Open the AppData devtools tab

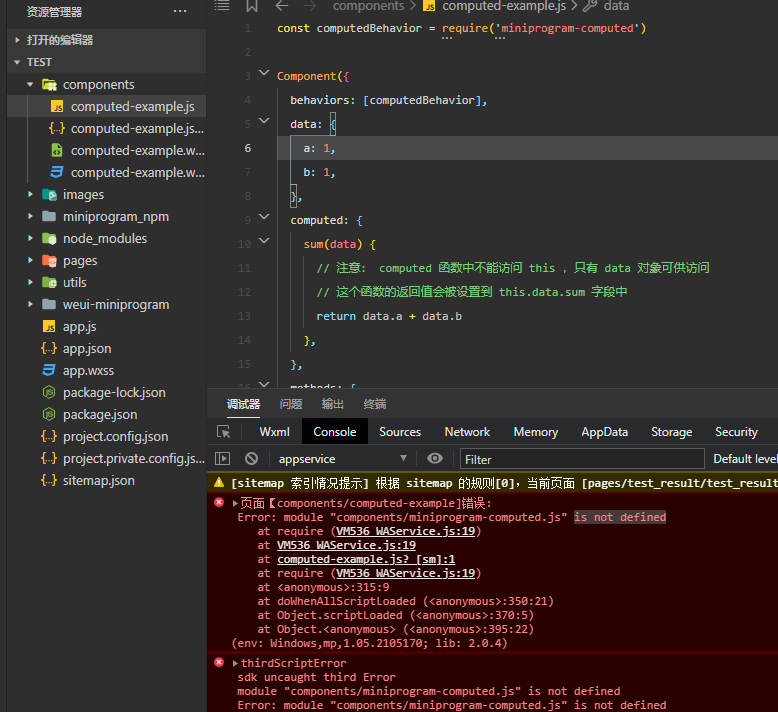coord(605,432)
